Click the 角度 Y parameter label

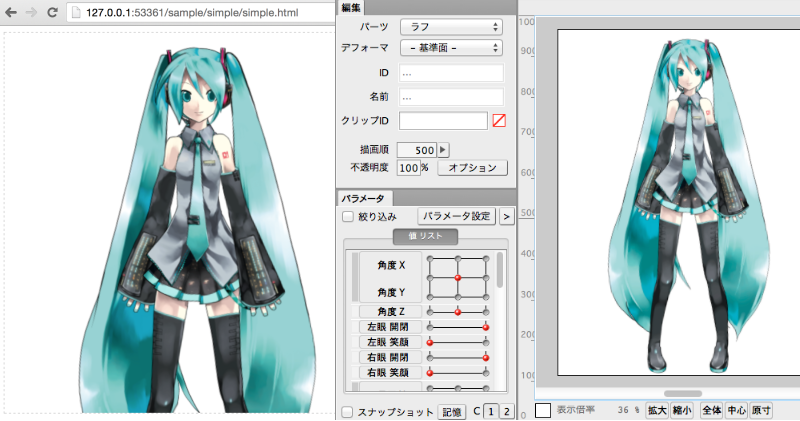[x=391, y=292]
